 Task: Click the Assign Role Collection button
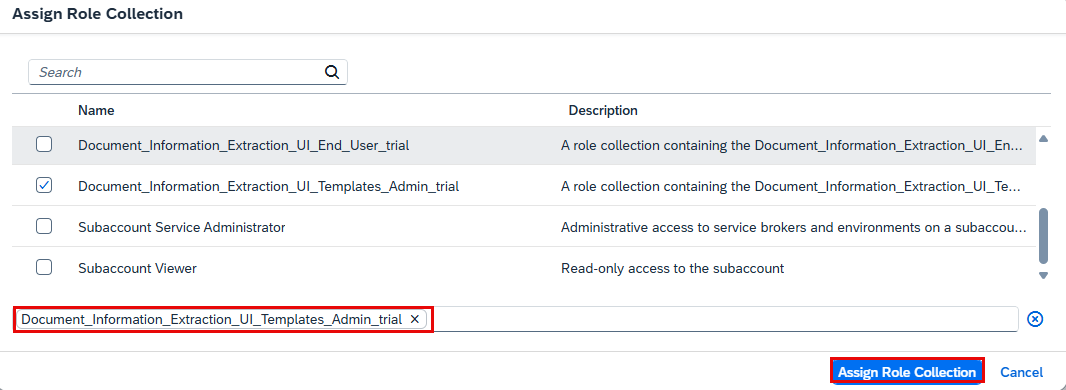pyautogui.click(x=907, y=372)
